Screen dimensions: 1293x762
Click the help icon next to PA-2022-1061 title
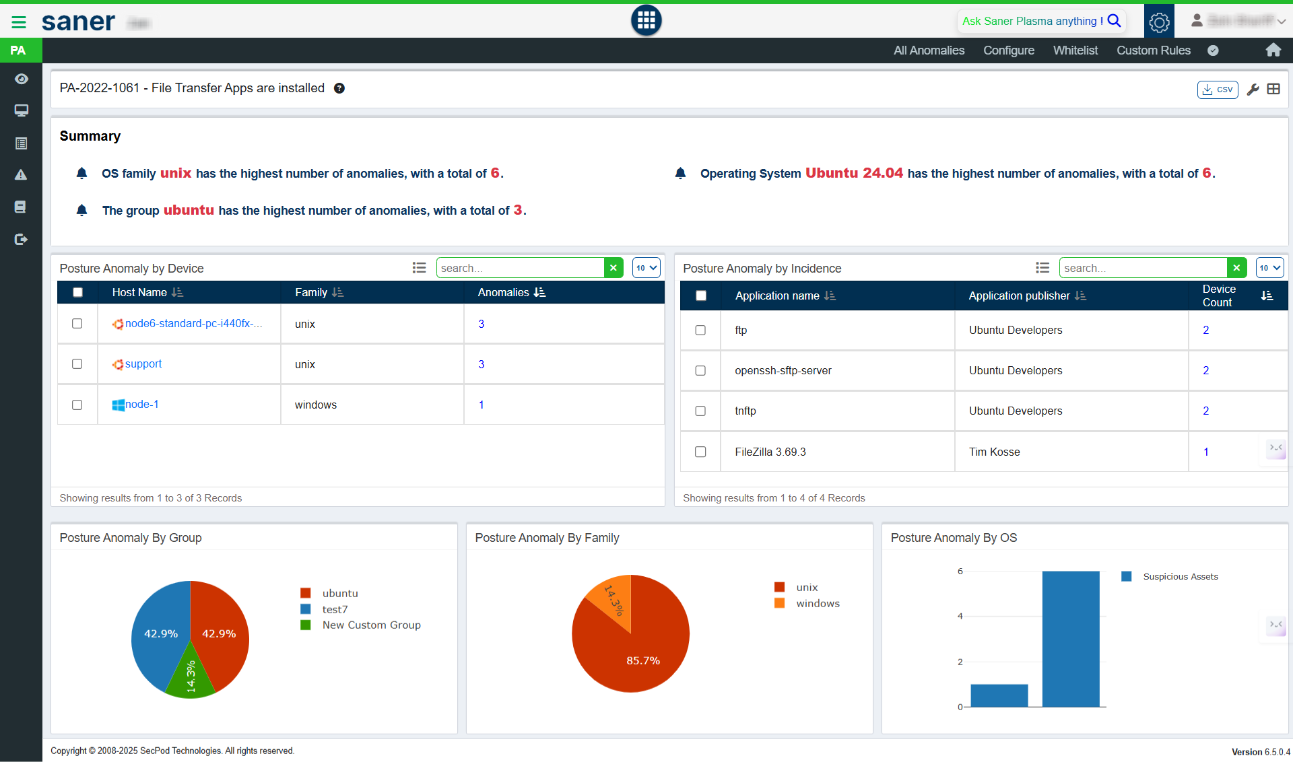[339, 88]
